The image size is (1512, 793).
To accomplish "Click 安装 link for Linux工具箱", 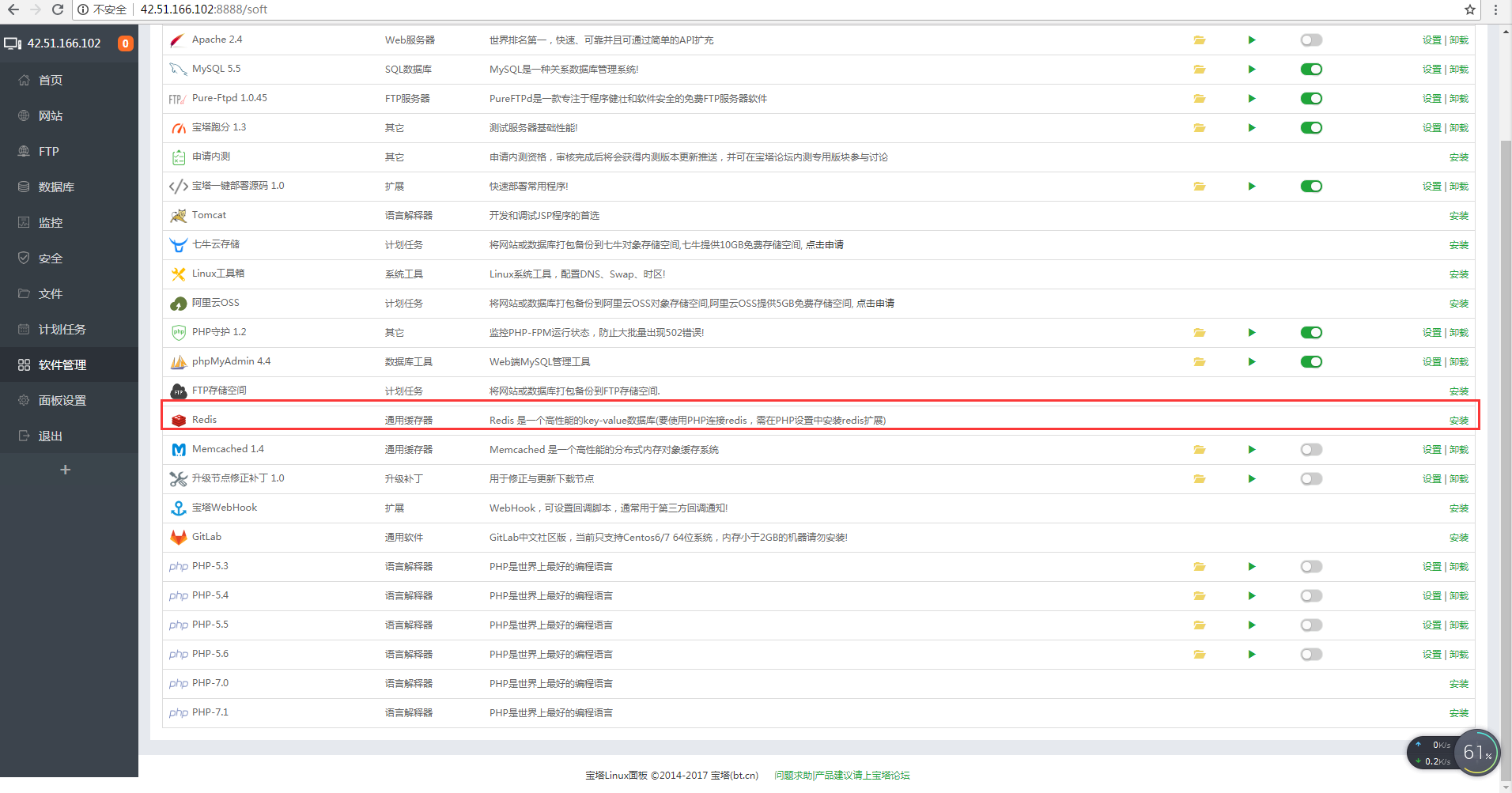I will point(1459,274).
